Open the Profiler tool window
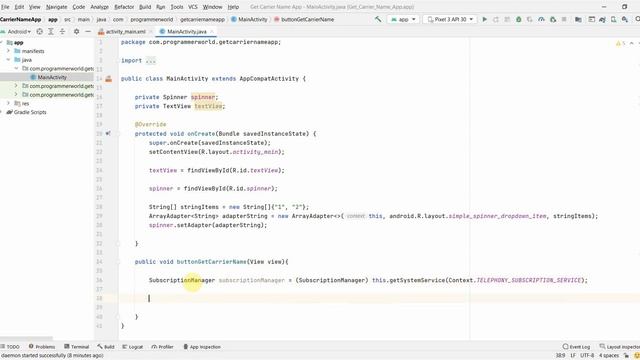Image resolution: width=640 pixels, height=360 pixels. tap(162, 347)
